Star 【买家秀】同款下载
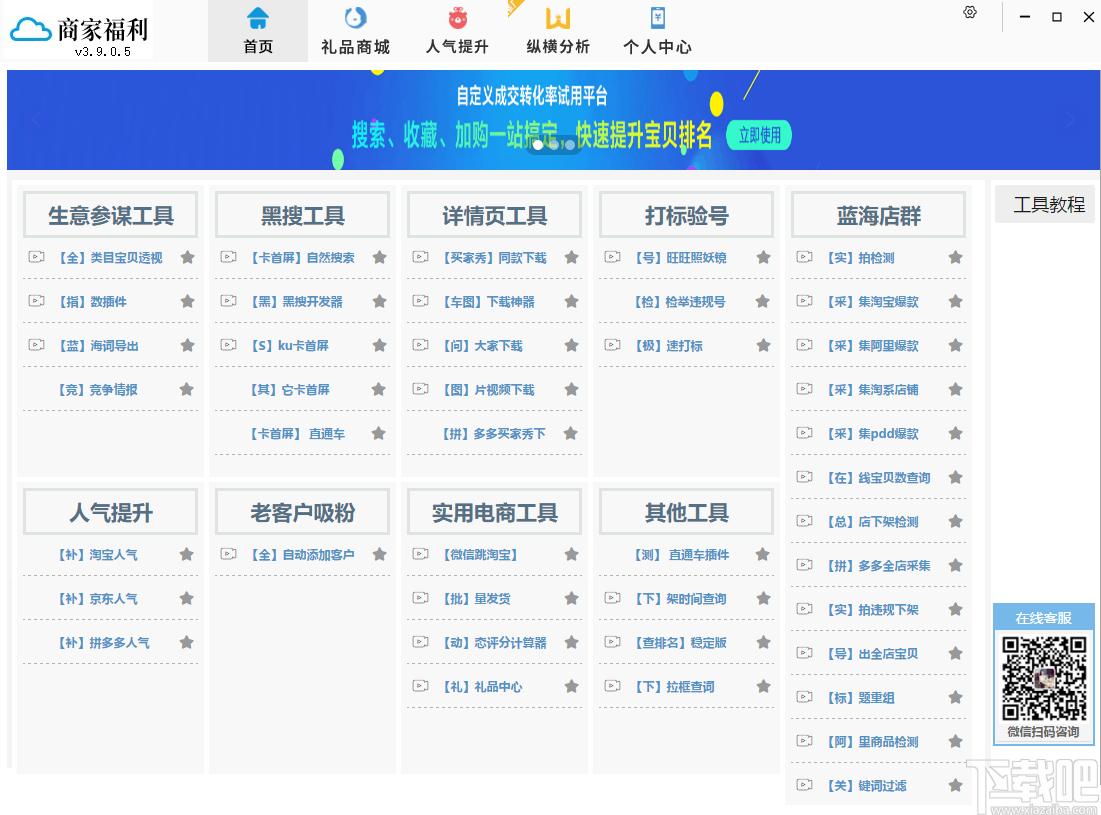This screenshot has height=815, width=1101. click(572, 258)
